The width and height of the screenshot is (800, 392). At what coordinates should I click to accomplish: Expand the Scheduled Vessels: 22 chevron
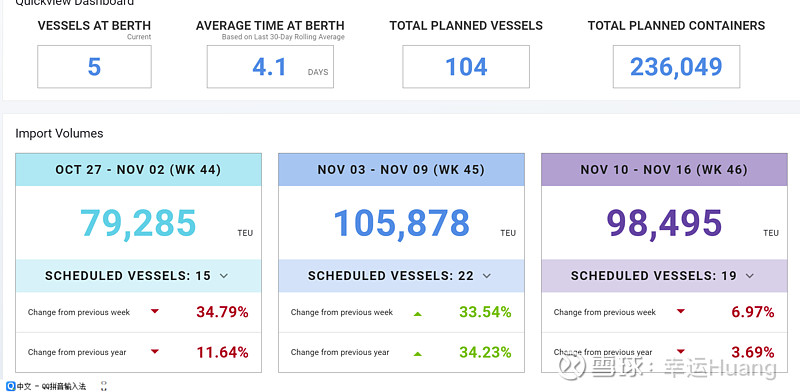coord(487,276)
